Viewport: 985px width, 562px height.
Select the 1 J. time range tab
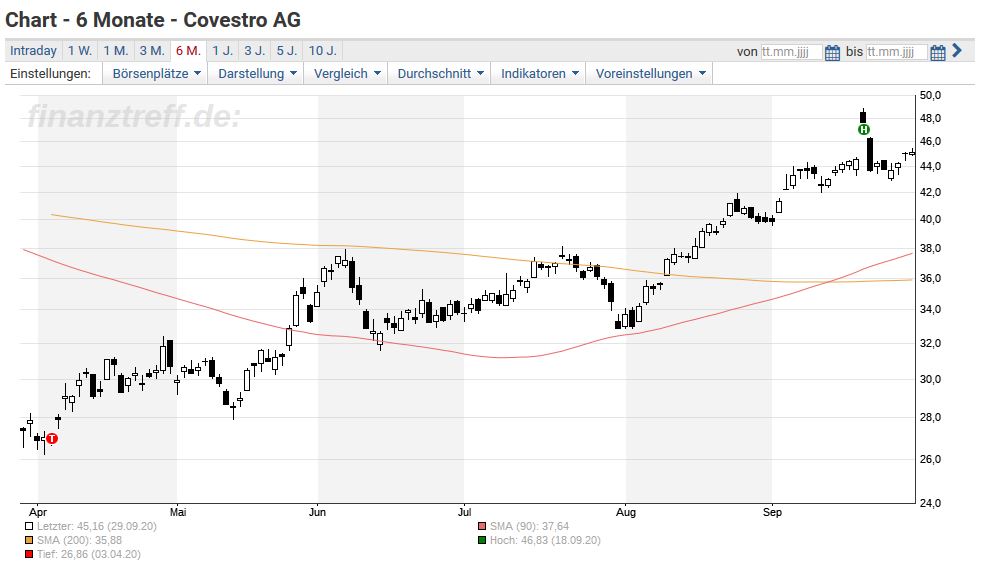tap(222, 51)
